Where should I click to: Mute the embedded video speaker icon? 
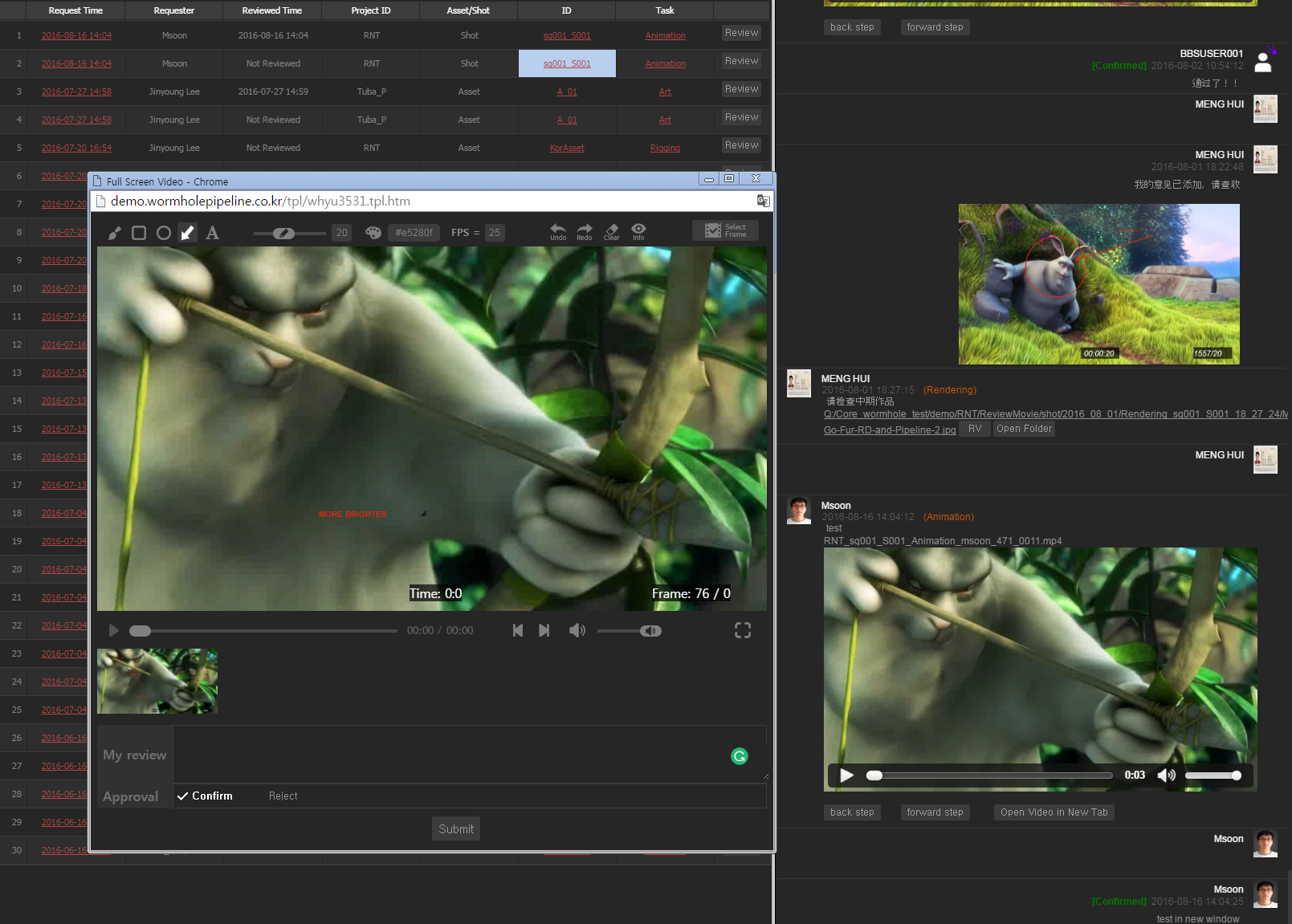tap(1166, 775)
